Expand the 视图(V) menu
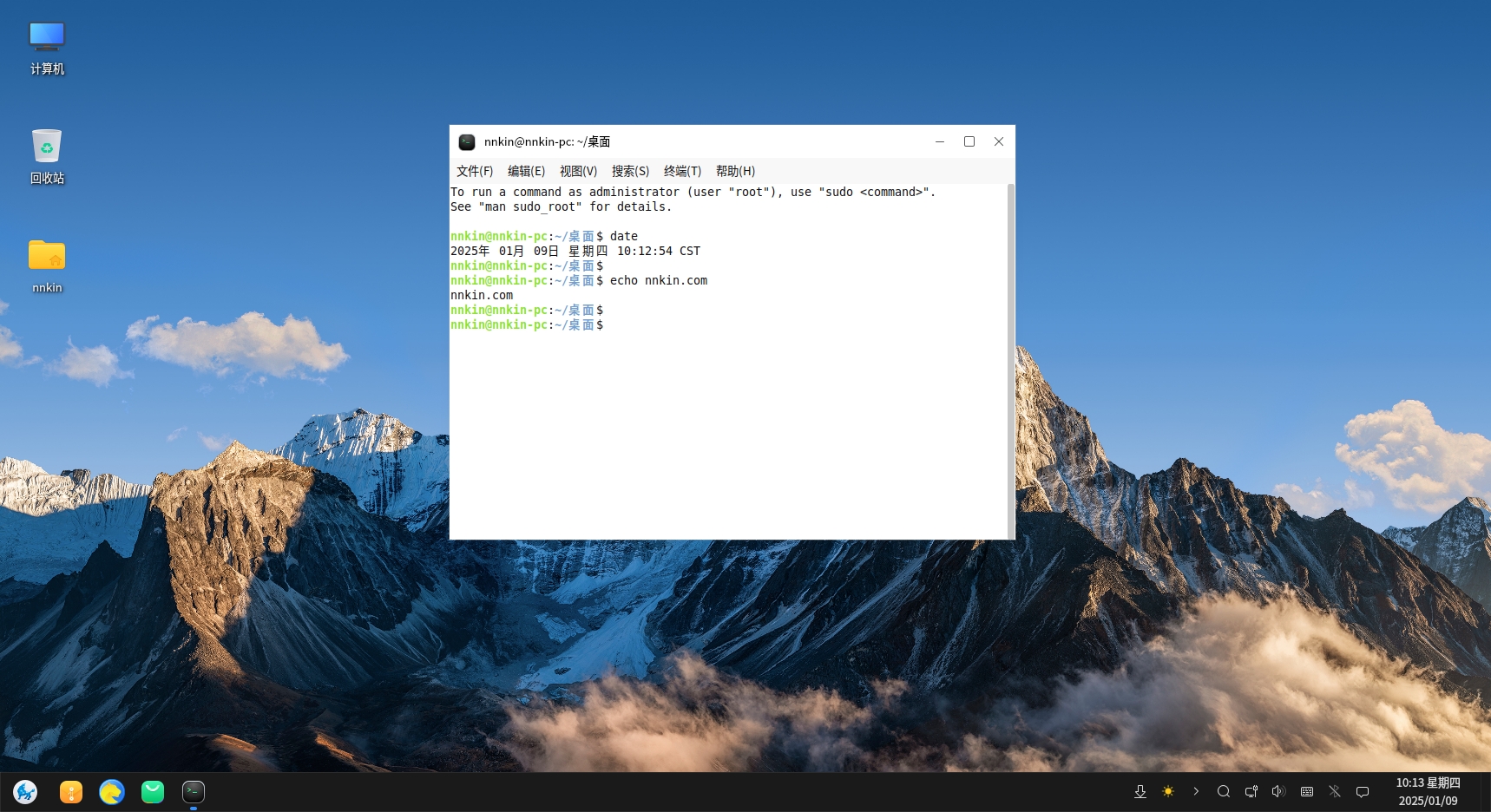 coord(578,171)
